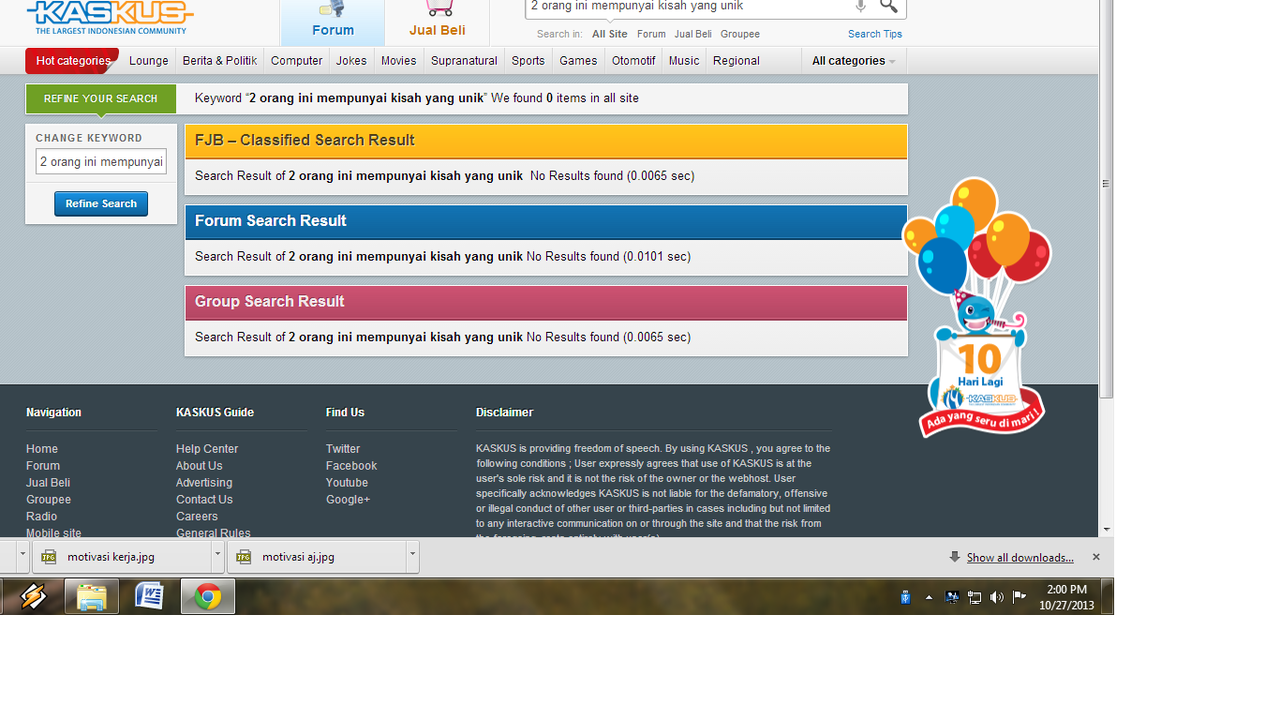Open Search Tips link

pyautogui.click(x=875, y=34)
